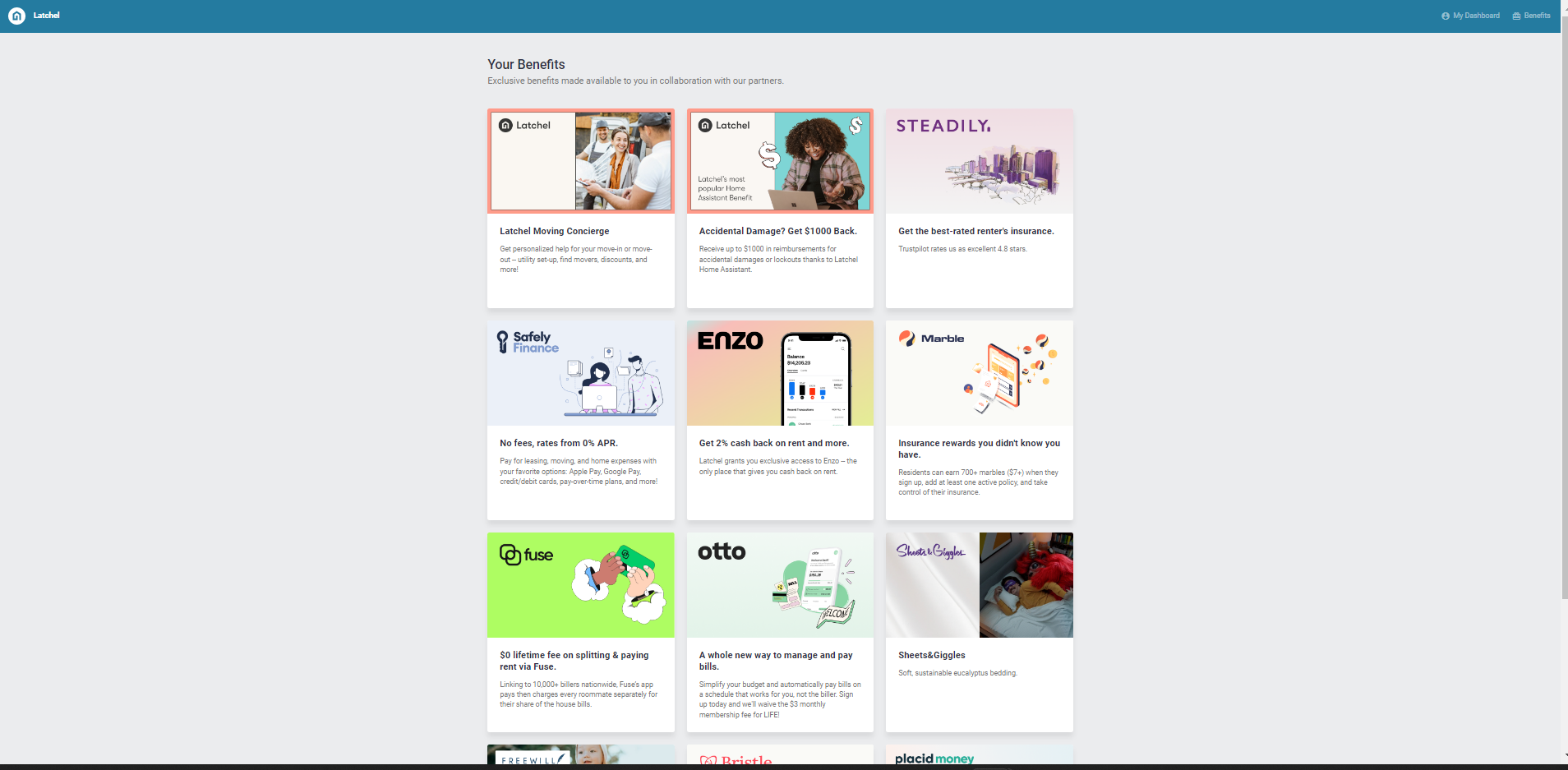The image size is (1568, 770).
Task: Click the Benefits gift icon in header
Action: [x=1516, y=16]
